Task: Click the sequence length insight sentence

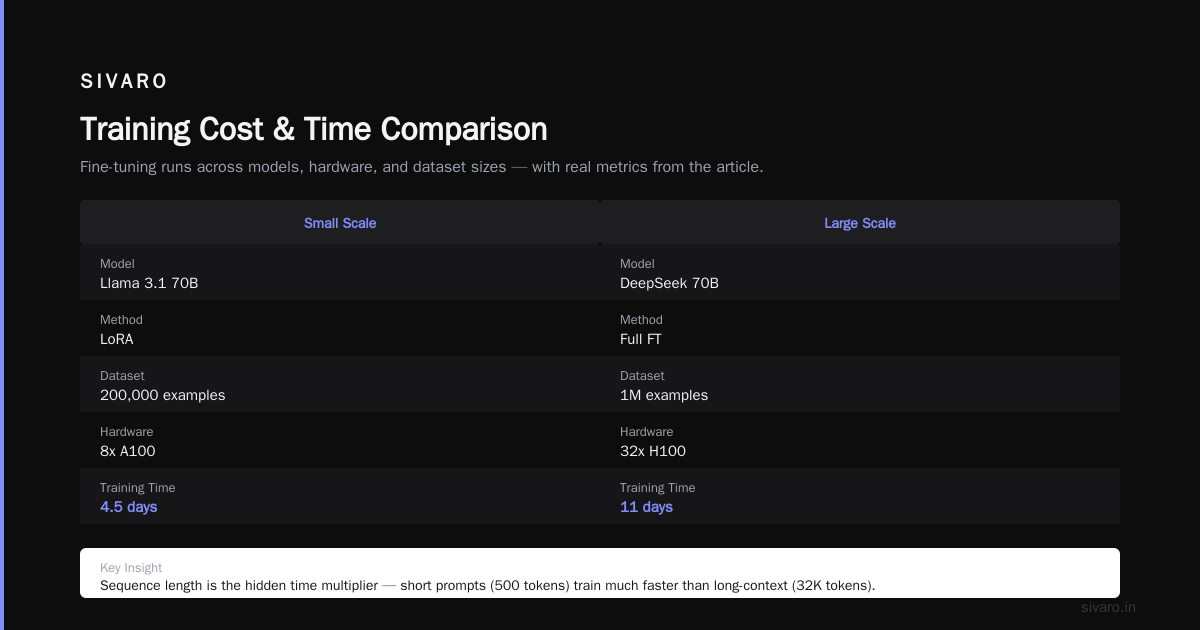Action: click(487, 585)
